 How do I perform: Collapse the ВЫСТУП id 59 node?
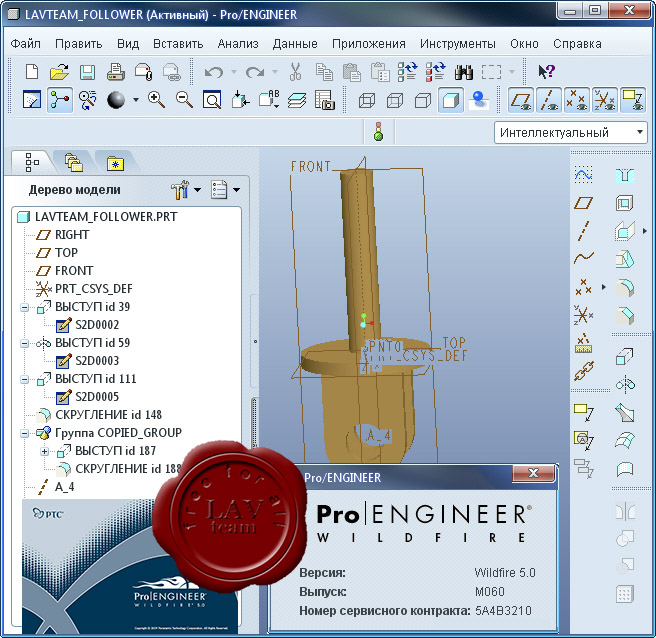tap(25, 343)
